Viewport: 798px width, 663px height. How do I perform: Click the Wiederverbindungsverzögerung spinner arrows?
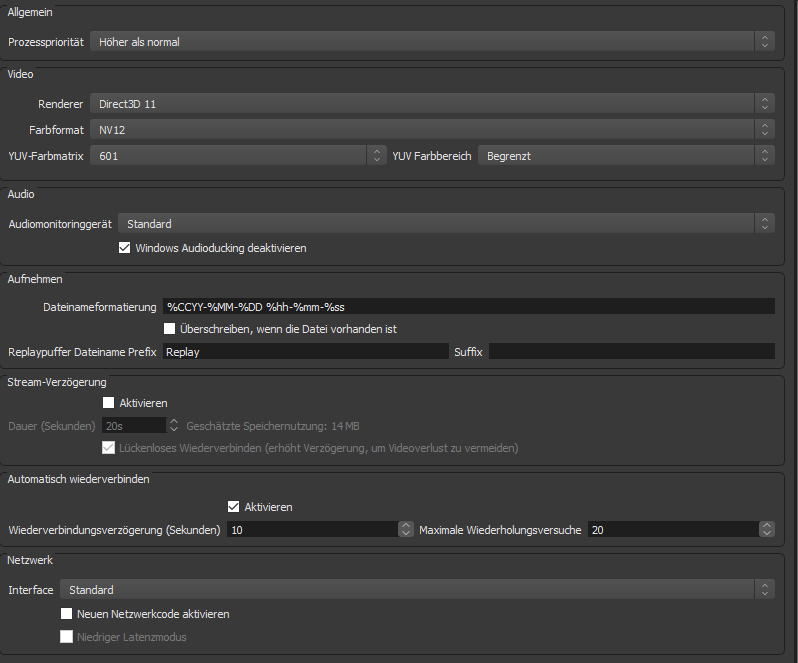click(406, 530)
